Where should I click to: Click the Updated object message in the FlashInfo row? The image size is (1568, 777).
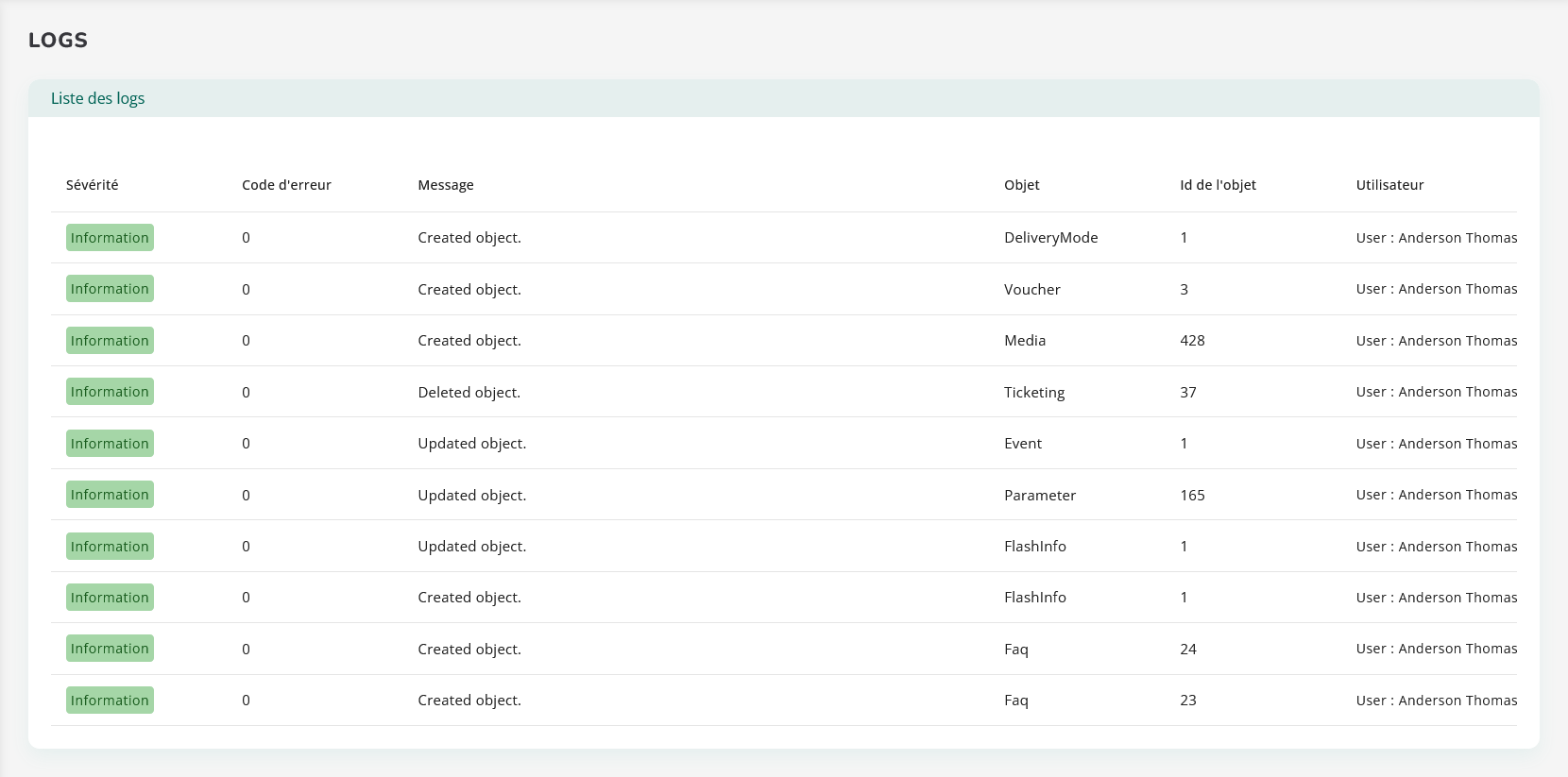(x=471, y=547)
